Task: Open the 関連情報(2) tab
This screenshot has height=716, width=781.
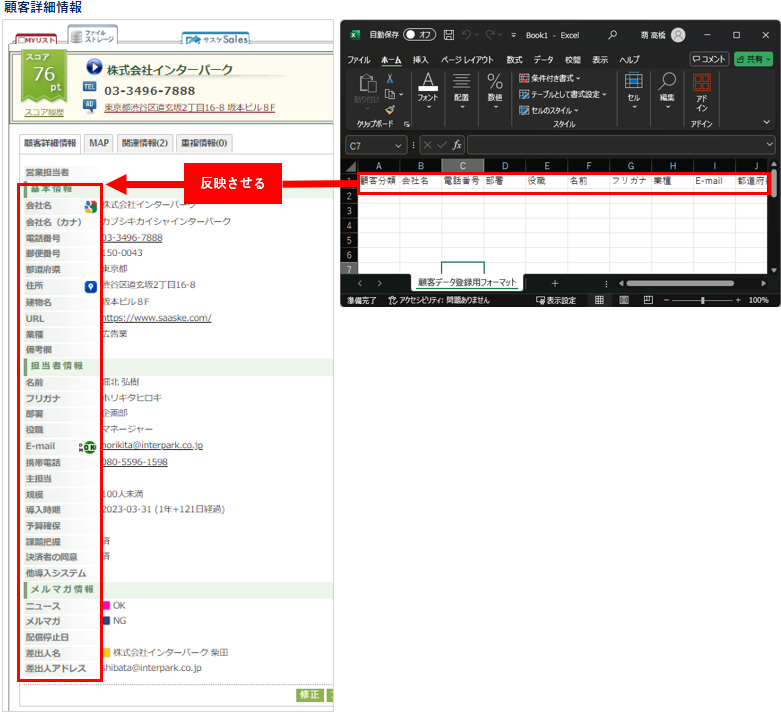Action: click(x=145, y=143)
